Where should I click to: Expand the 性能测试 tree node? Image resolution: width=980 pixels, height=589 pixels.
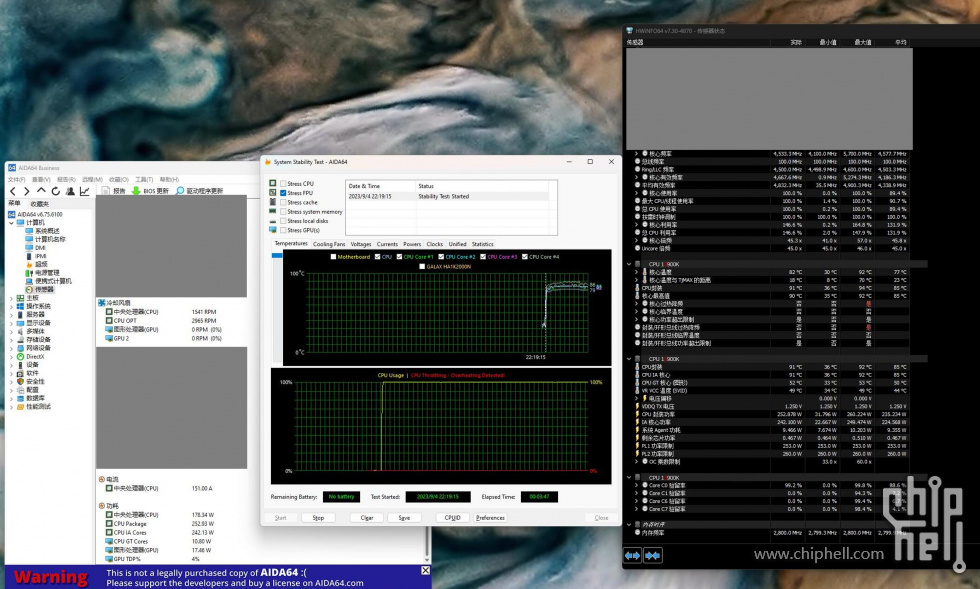point(11,406)
